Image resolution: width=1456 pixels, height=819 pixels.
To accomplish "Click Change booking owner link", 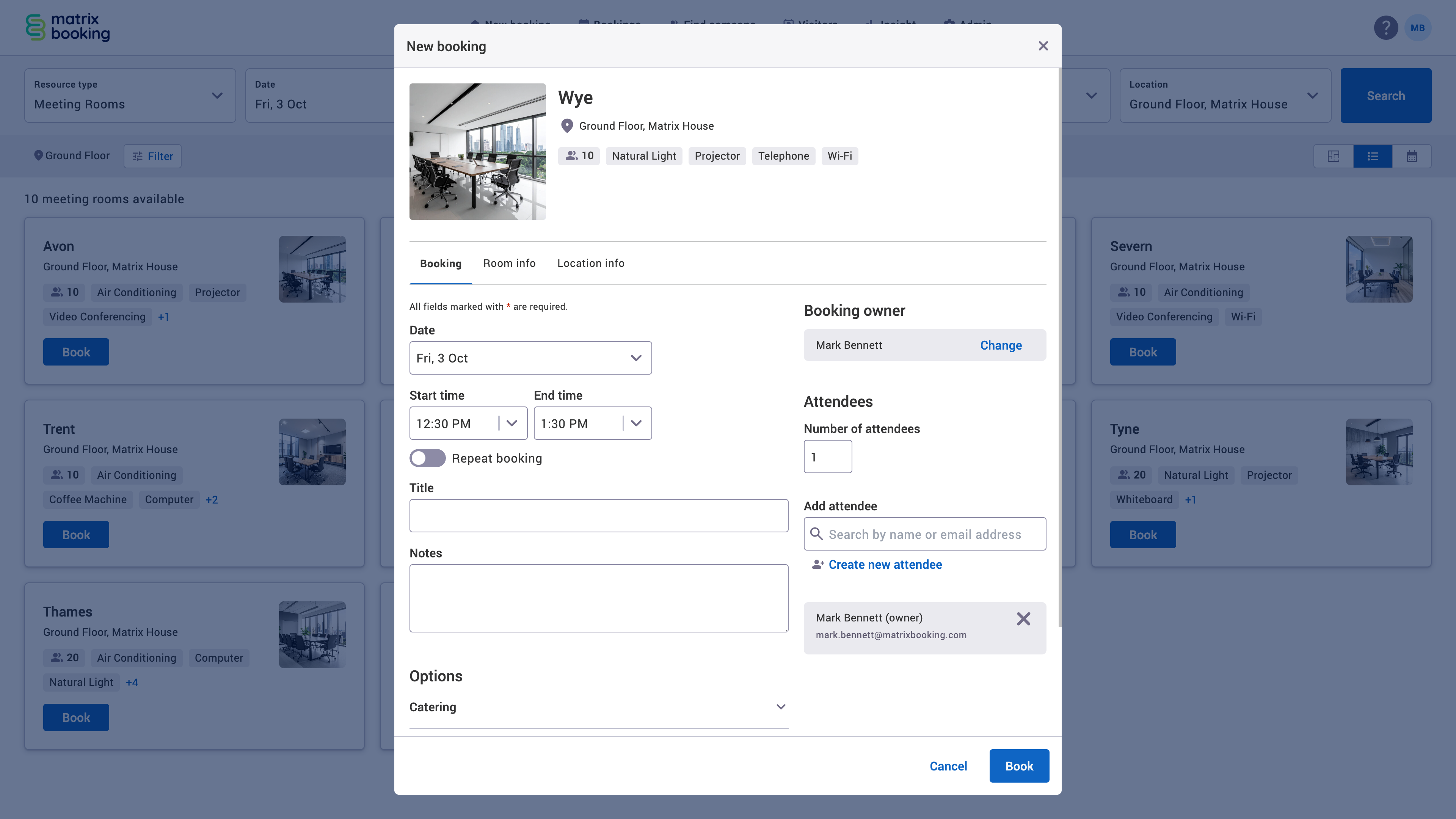I will [1001, 345].
